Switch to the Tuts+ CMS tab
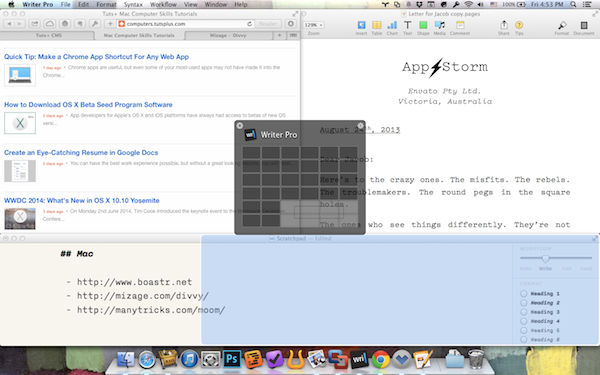Screen dimensions: 600x375 (x=48, y=35)
